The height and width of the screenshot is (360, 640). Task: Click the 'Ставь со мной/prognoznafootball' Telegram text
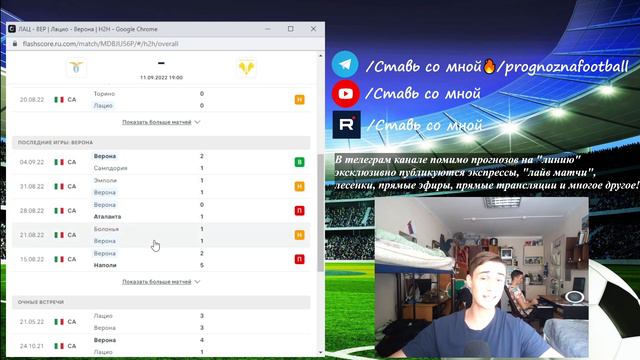(497, 66)
